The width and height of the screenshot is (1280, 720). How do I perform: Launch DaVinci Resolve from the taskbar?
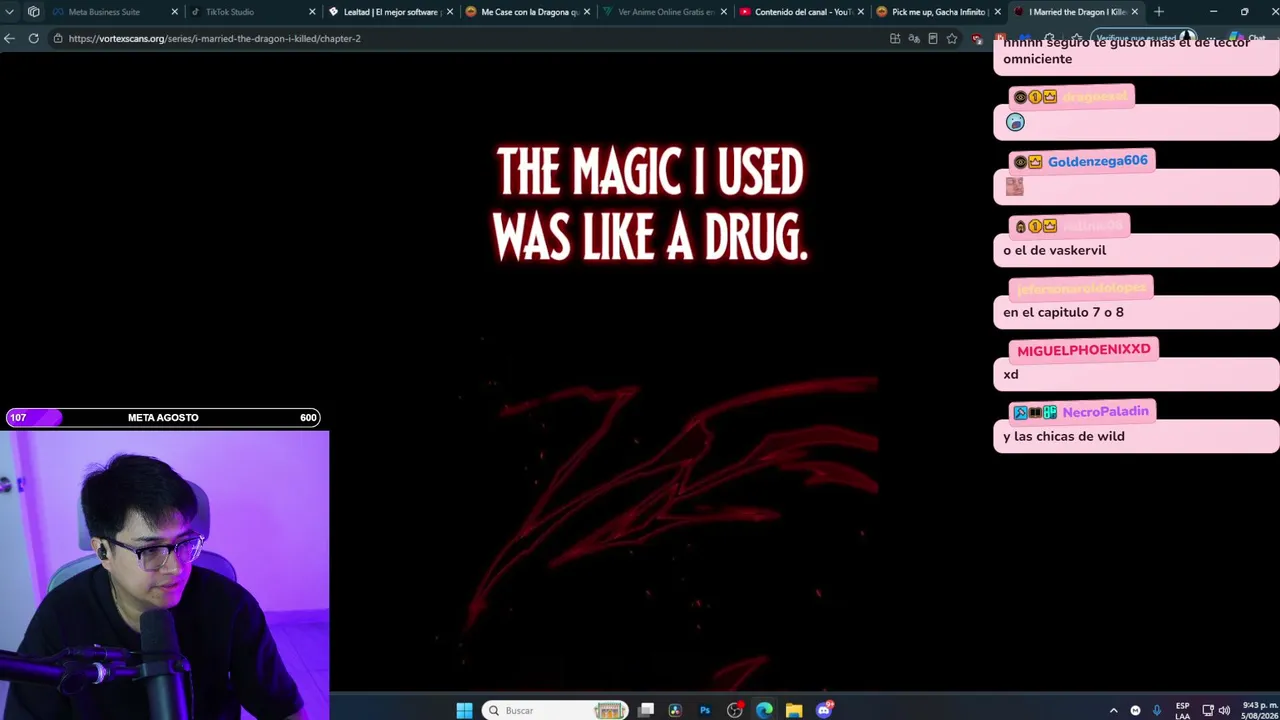(x=675, y=710)
